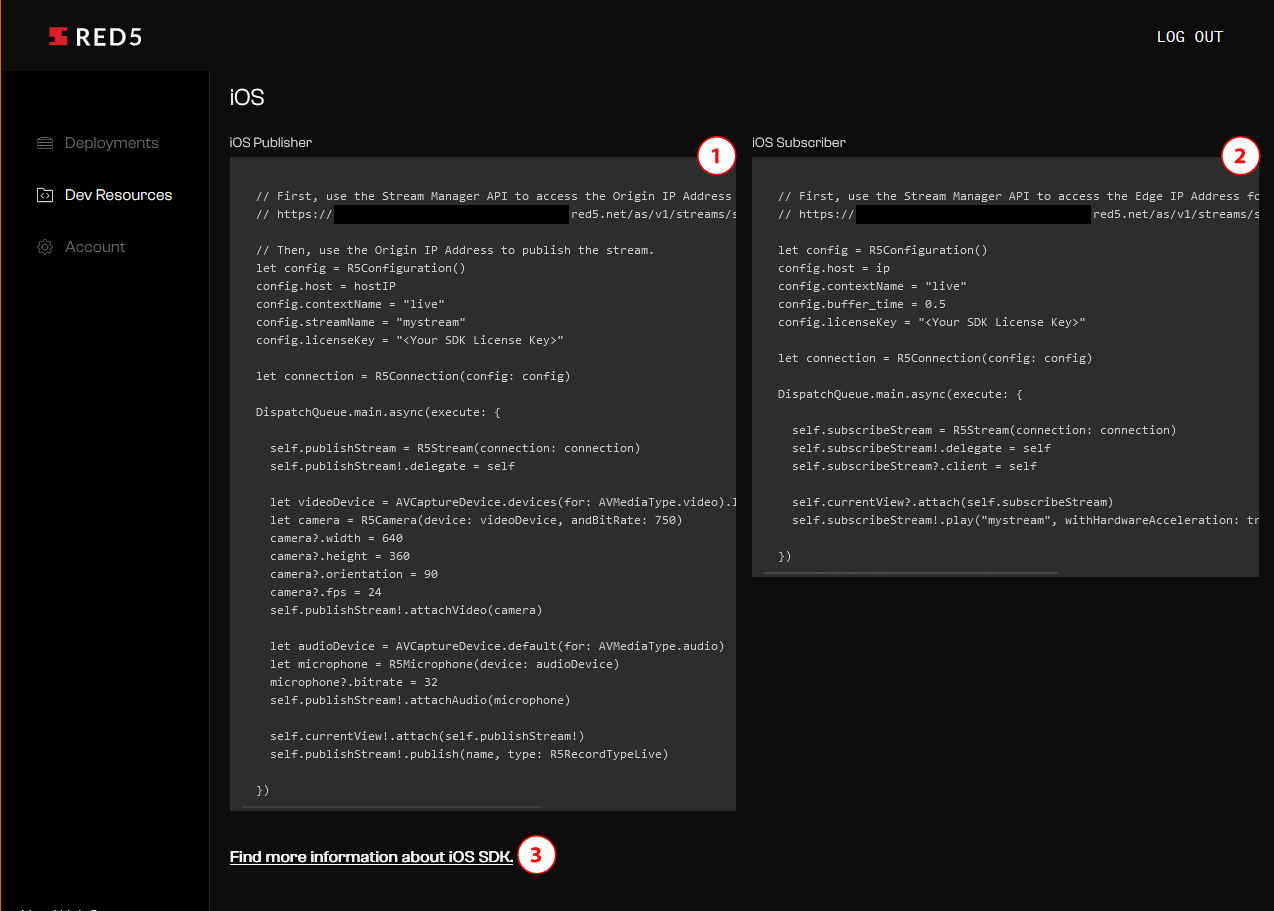Click 'let camera = R5Camera' line
The image size is (1274, 911).
(x=476, y=520)
